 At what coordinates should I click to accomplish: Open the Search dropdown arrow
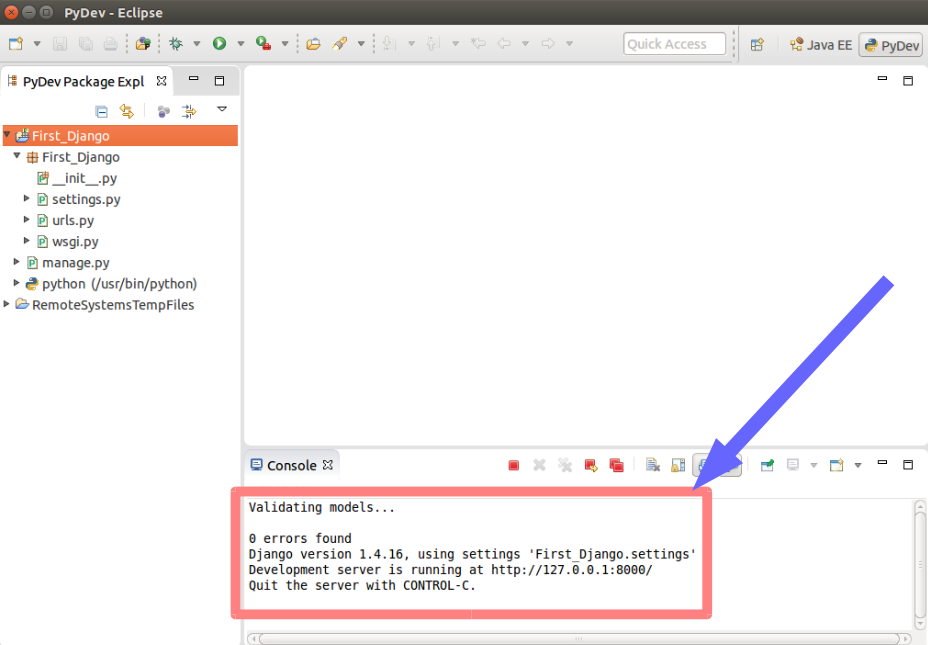pyautogui.click(x=360, y=44)
